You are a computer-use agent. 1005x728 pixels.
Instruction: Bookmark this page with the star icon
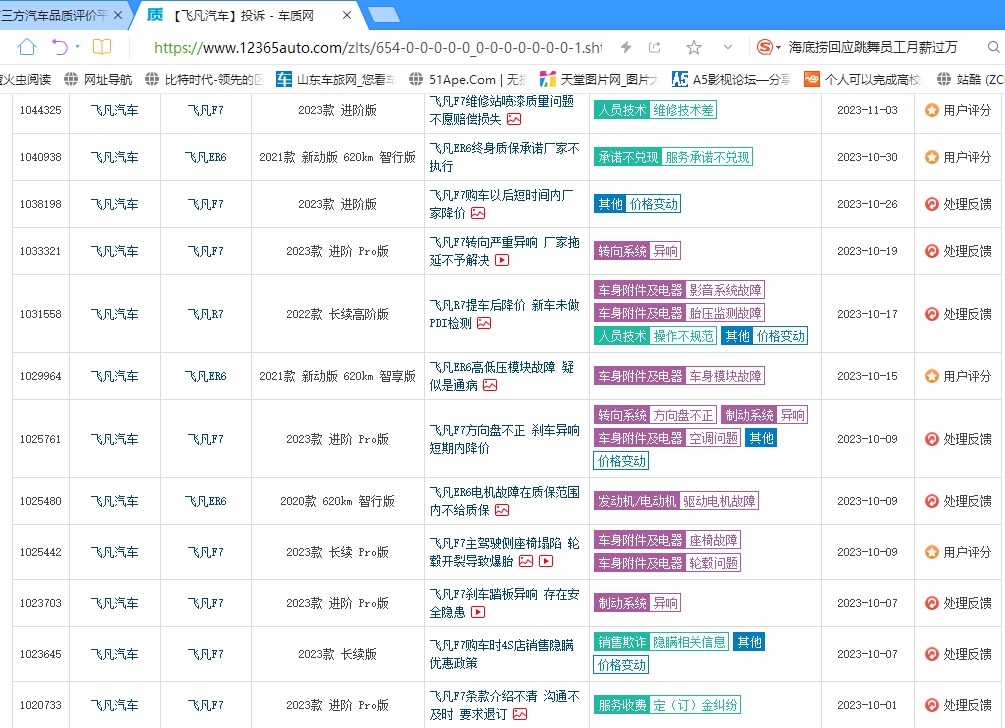pos(694,47)
